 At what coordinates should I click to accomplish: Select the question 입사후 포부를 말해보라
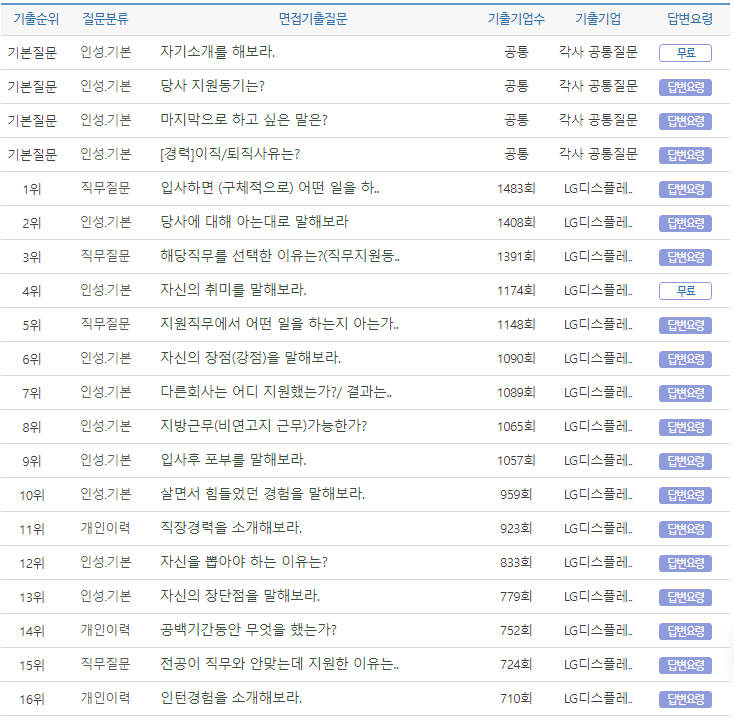(x=233, y=461)
